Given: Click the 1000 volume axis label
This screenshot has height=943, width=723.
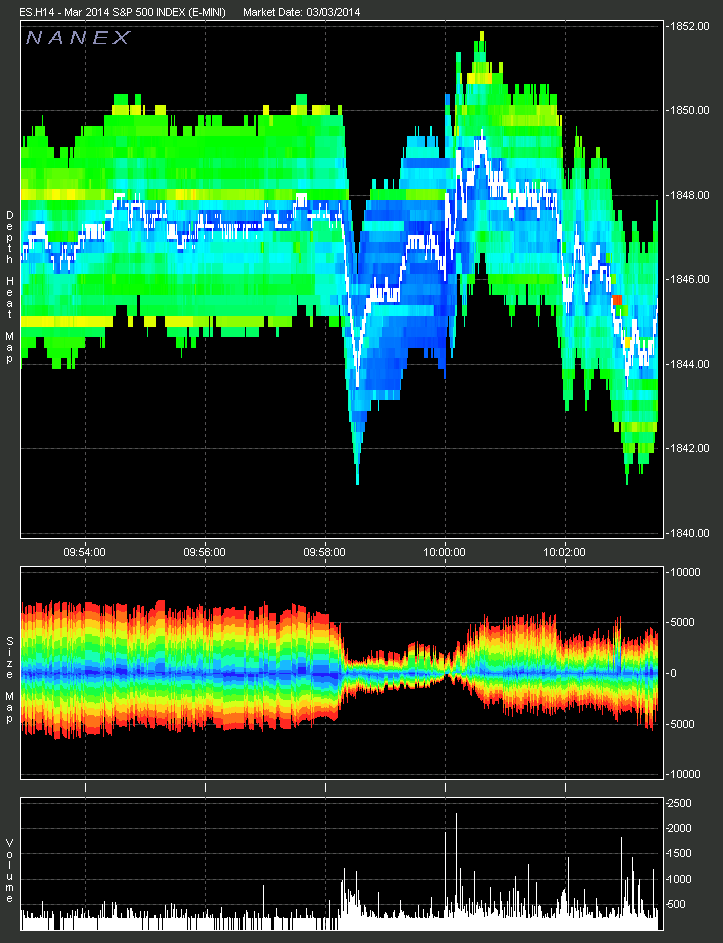Looking at the screenshot, I should [680, 879].
